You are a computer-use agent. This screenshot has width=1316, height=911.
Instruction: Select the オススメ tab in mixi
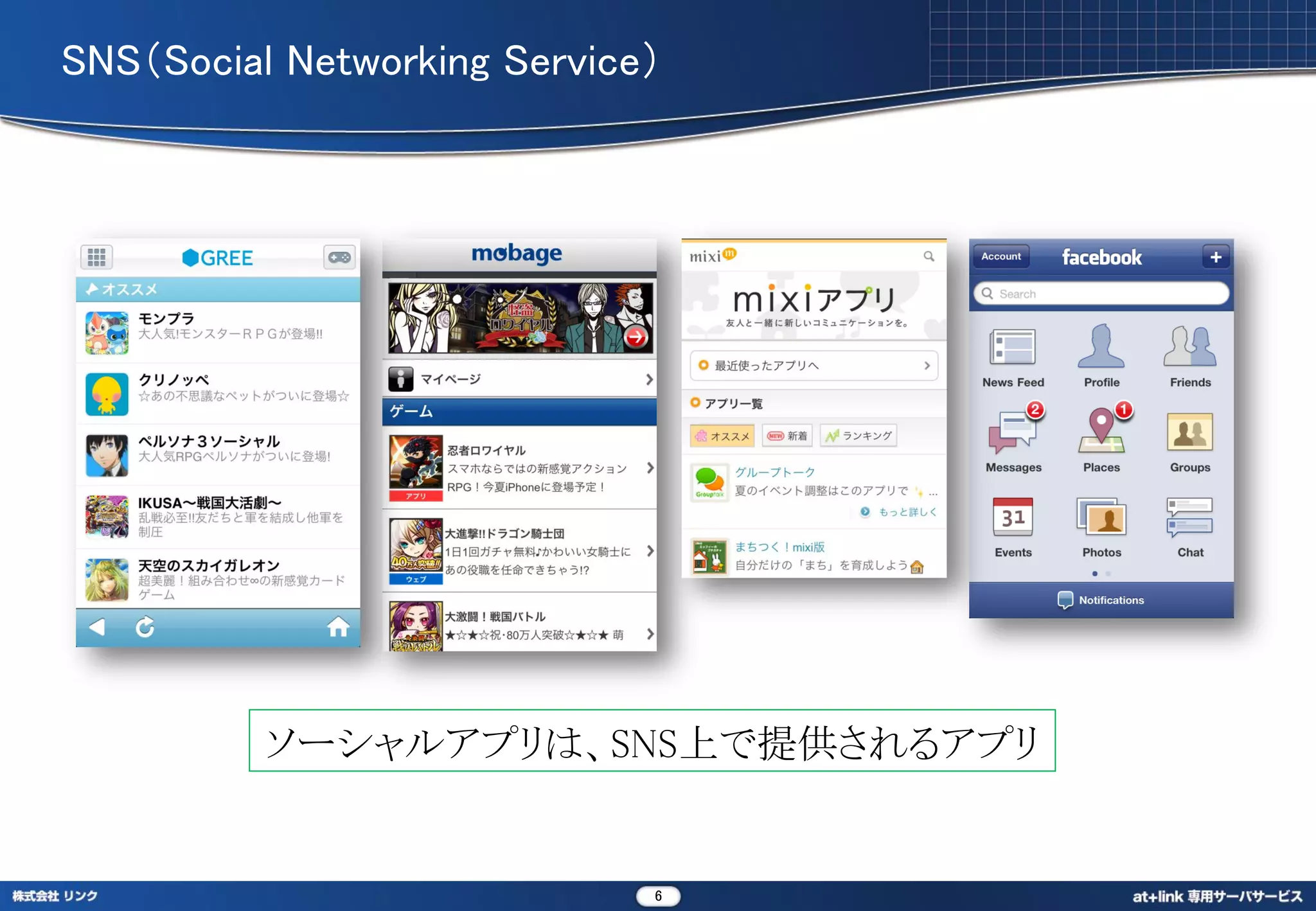coord(722,436)
